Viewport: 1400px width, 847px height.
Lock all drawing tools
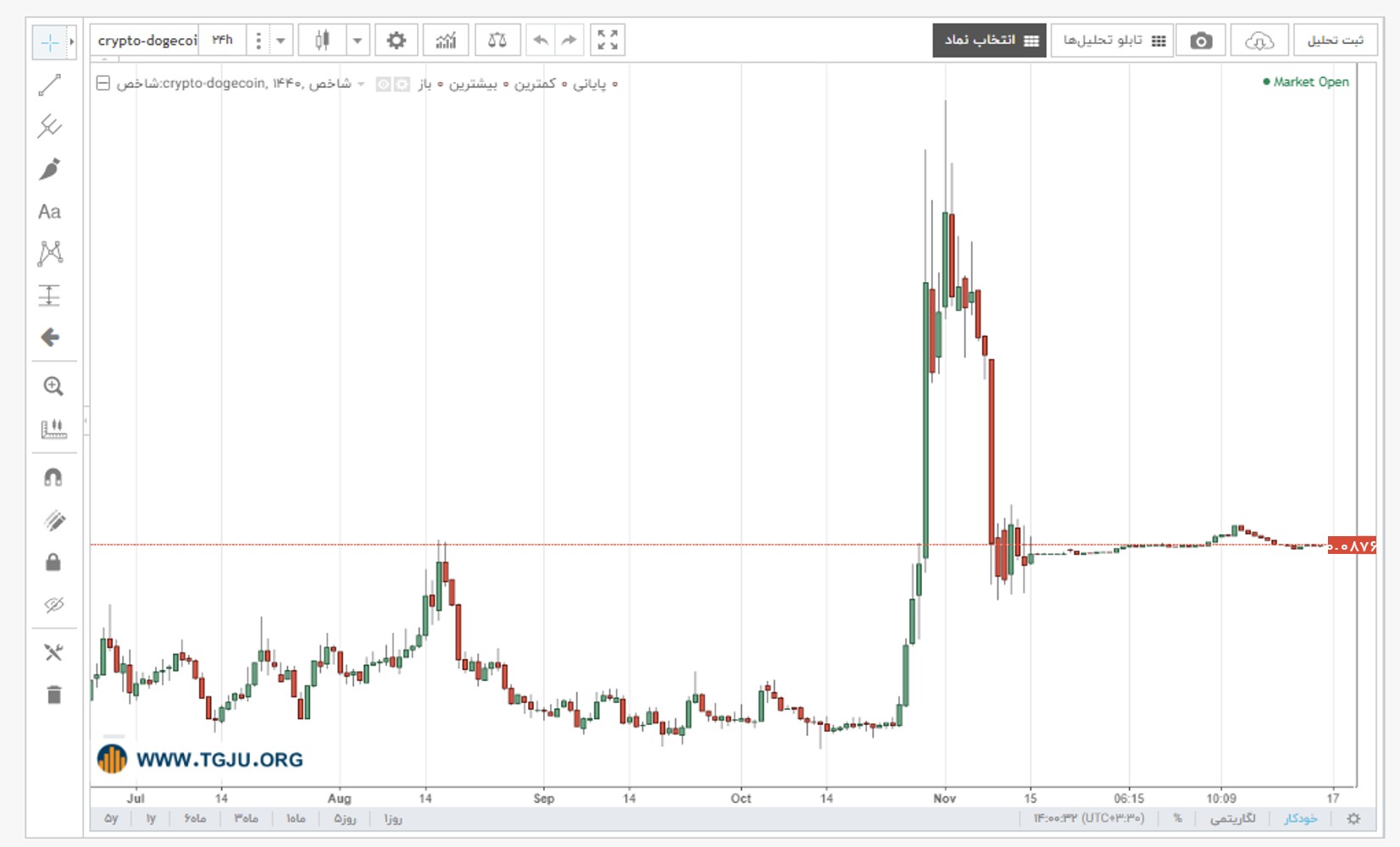pyautogui.click(x=53, y=562)
